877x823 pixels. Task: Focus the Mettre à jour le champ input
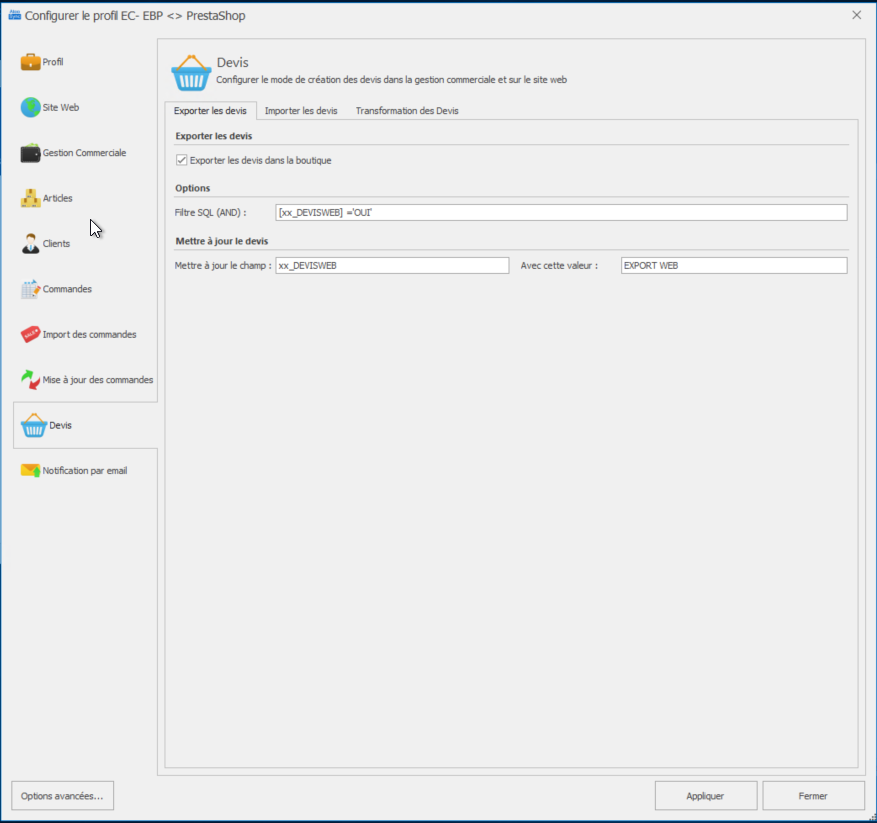(392, 265)
